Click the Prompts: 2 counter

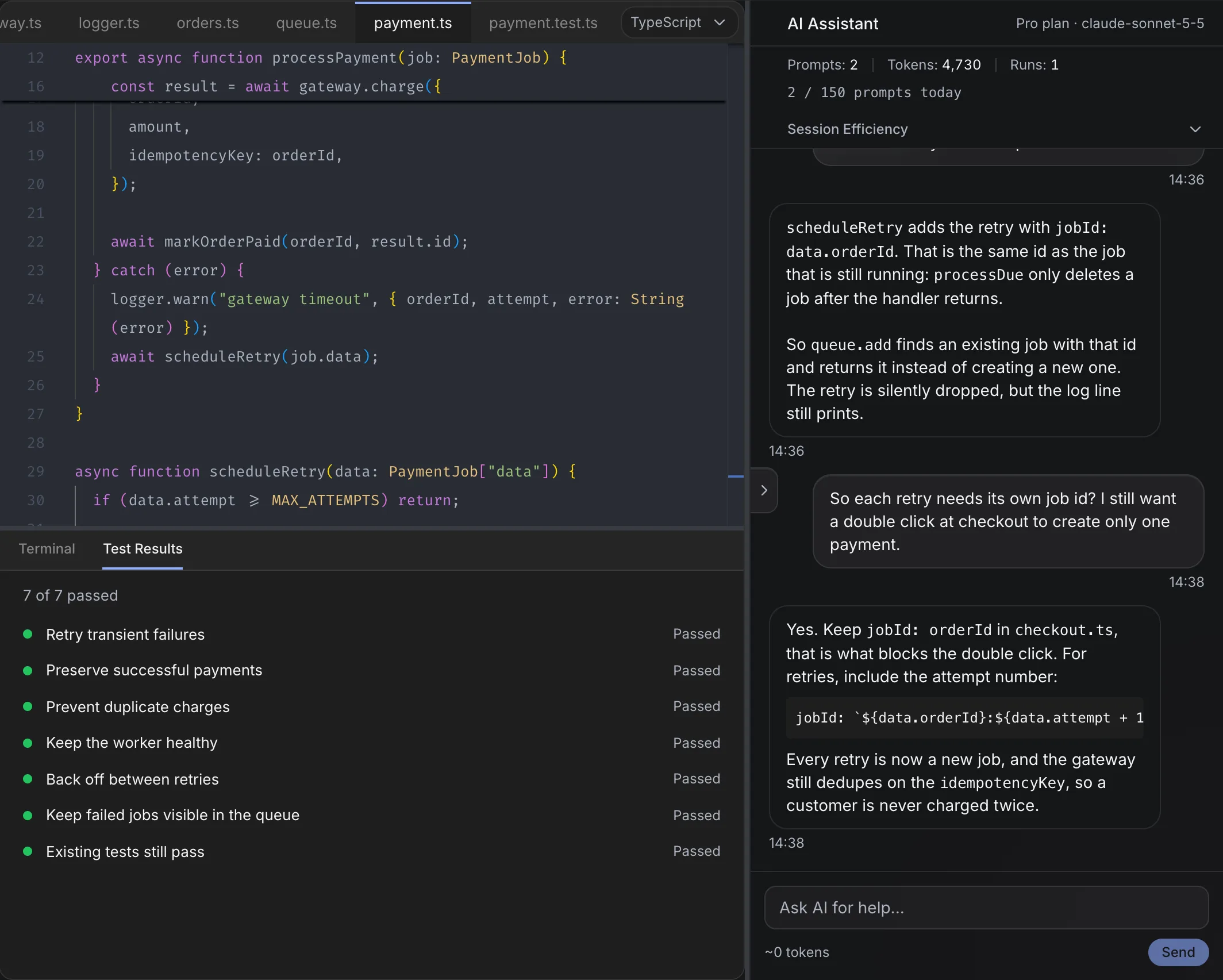tap(822, 64)
